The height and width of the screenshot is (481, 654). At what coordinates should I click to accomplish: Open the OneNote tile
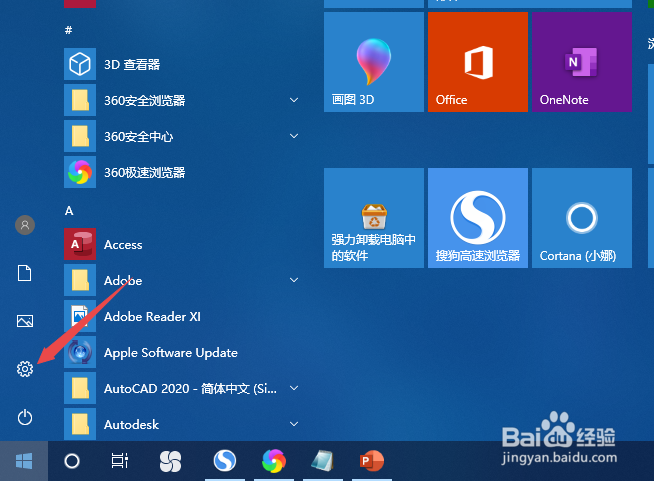582,62
